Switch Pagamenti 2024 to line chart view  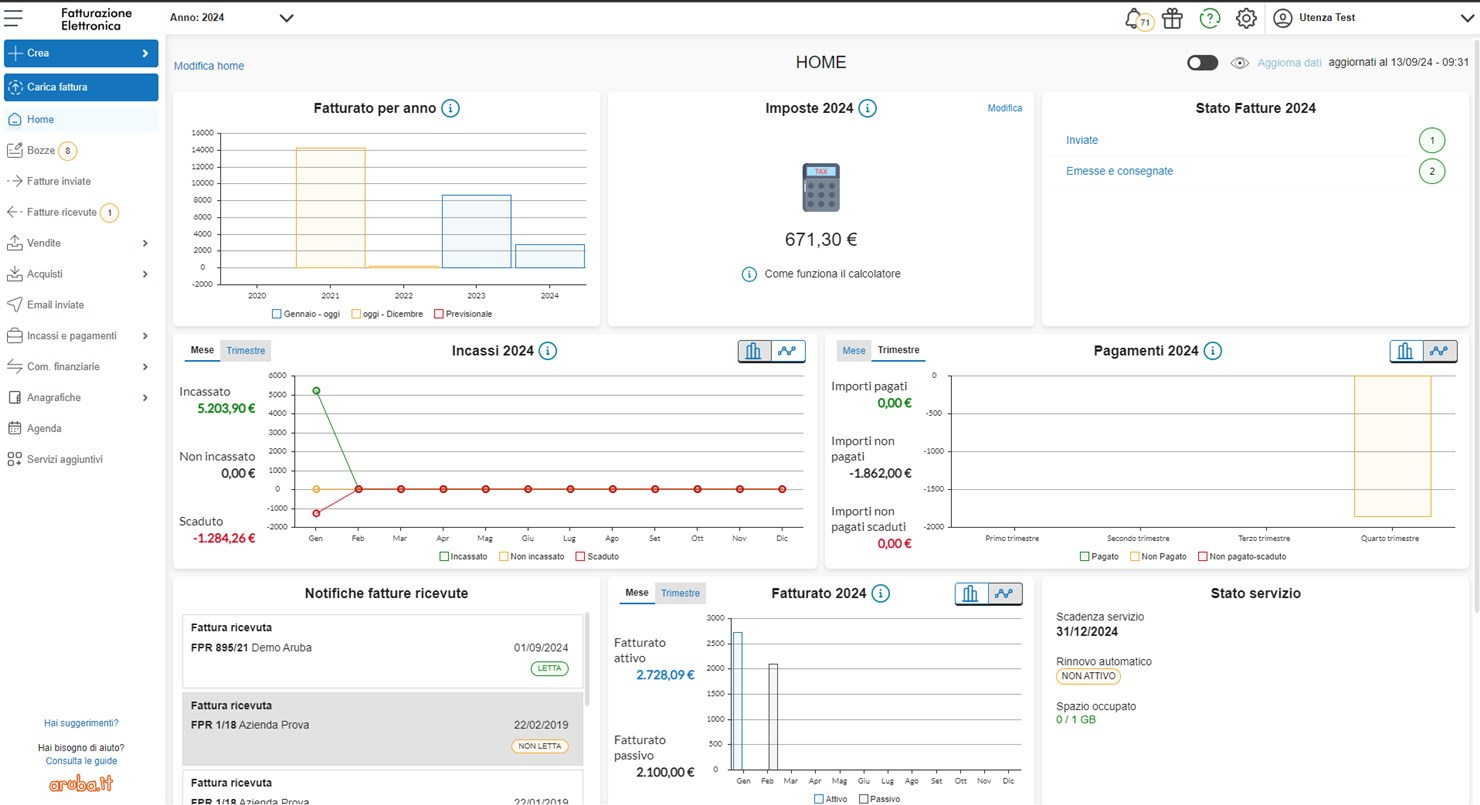point(1440,351)
